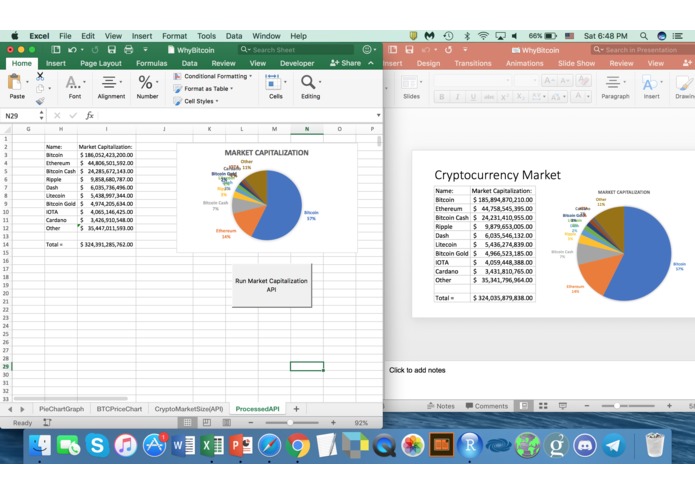Open the Tools menu in menu bar

point(207,36)
